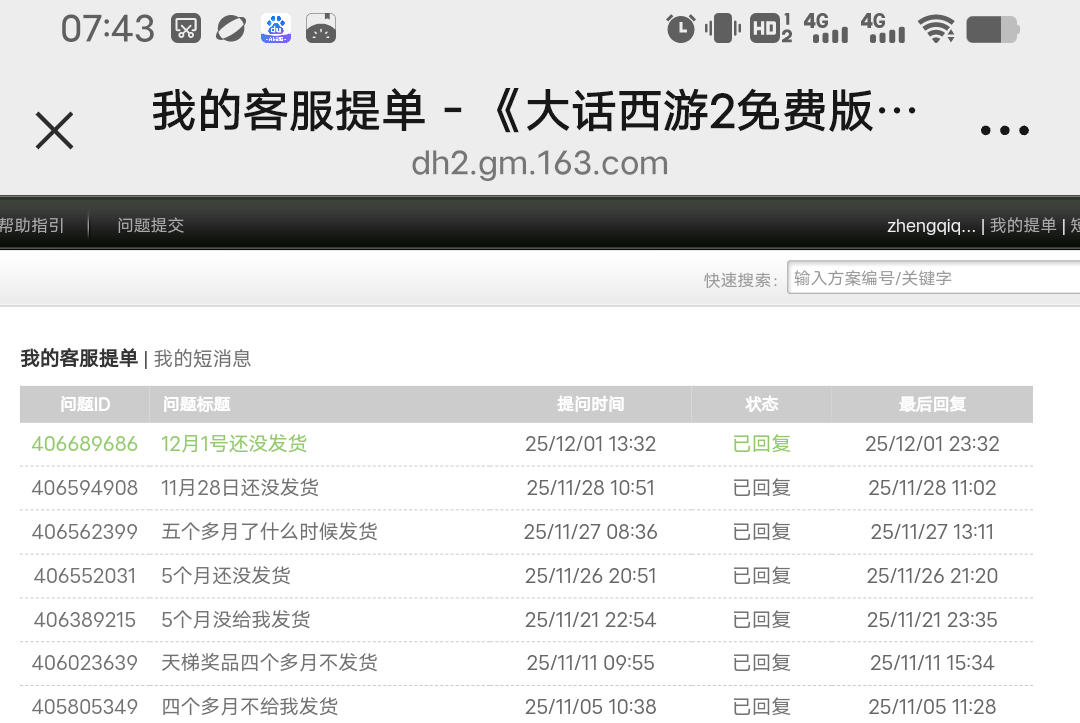Focus the 快速搜索 search input field

coord(932,279)
